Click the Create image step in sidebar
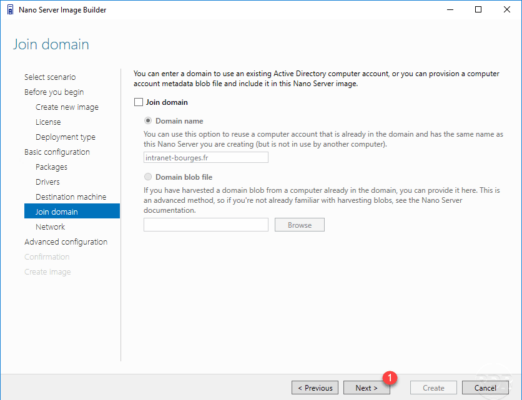The height and width of the screenshot is (400, 522). (48, 272)
